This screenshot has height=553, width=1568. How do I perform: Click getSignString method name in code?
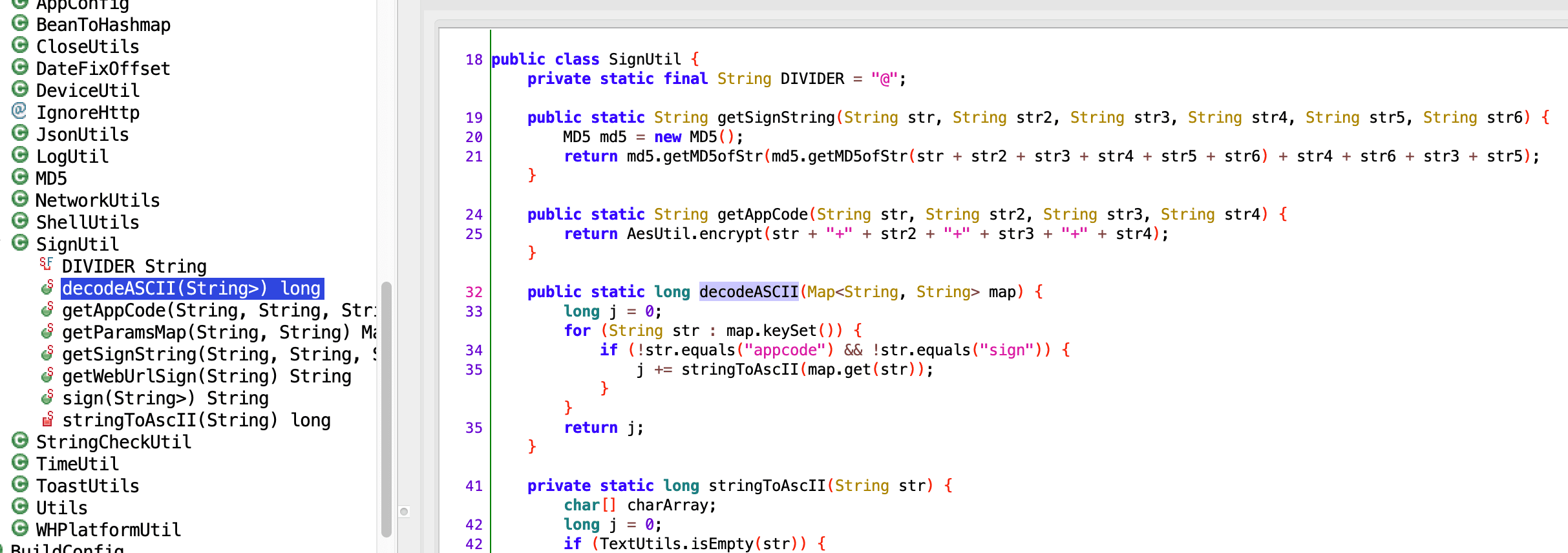tap(776, 118)
